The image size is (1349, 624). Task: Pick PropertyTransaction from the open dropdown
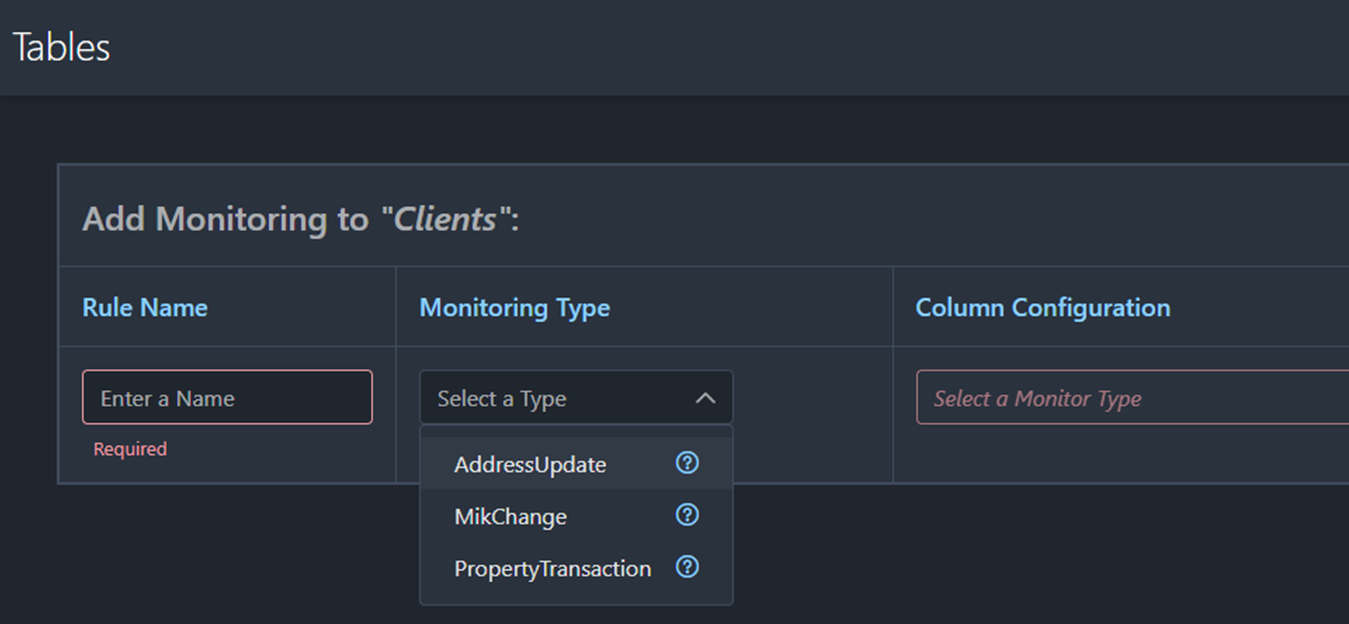[553, 568]
